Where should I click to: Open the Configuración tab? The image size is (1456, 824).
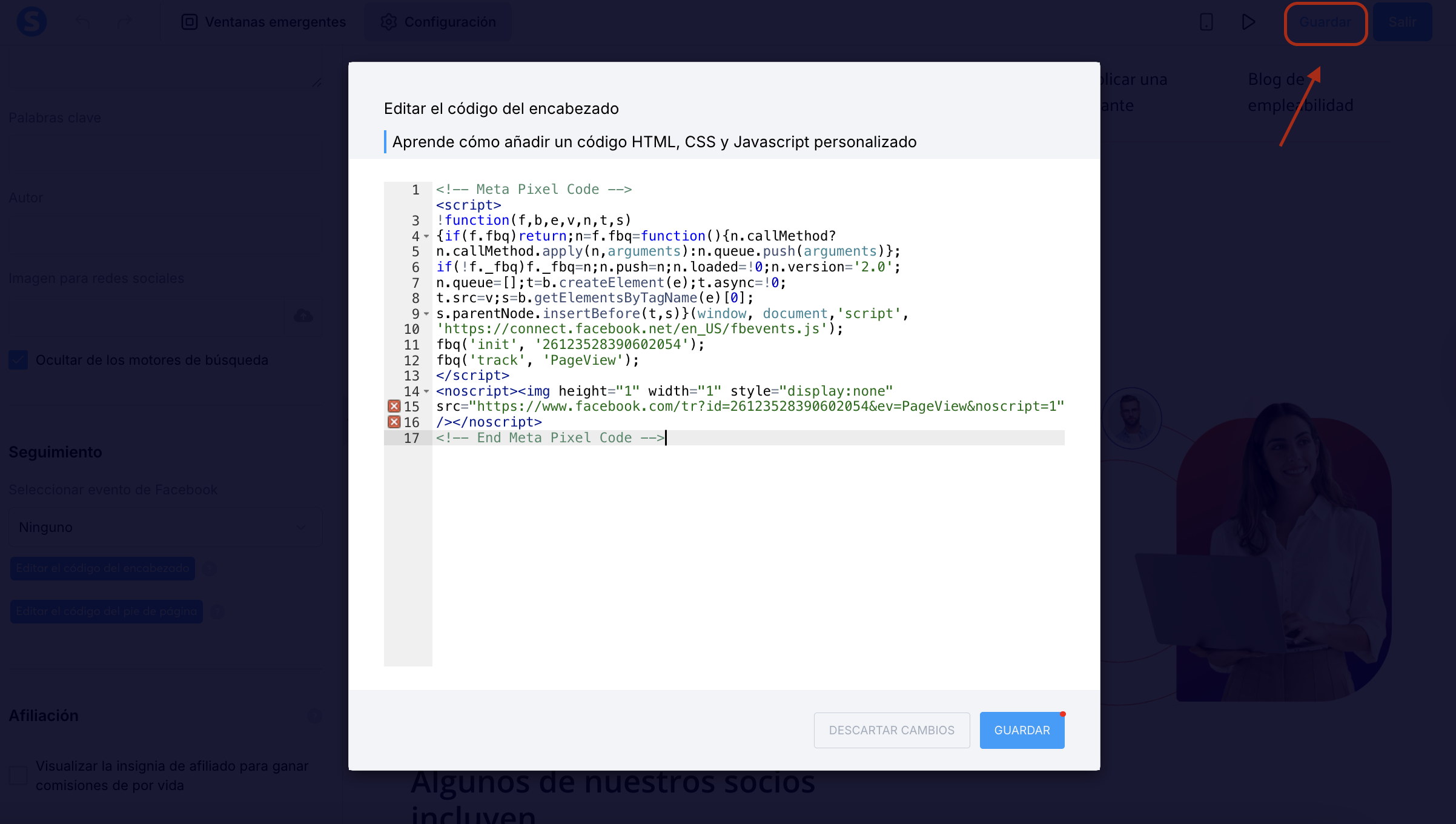tap(438, 22)
